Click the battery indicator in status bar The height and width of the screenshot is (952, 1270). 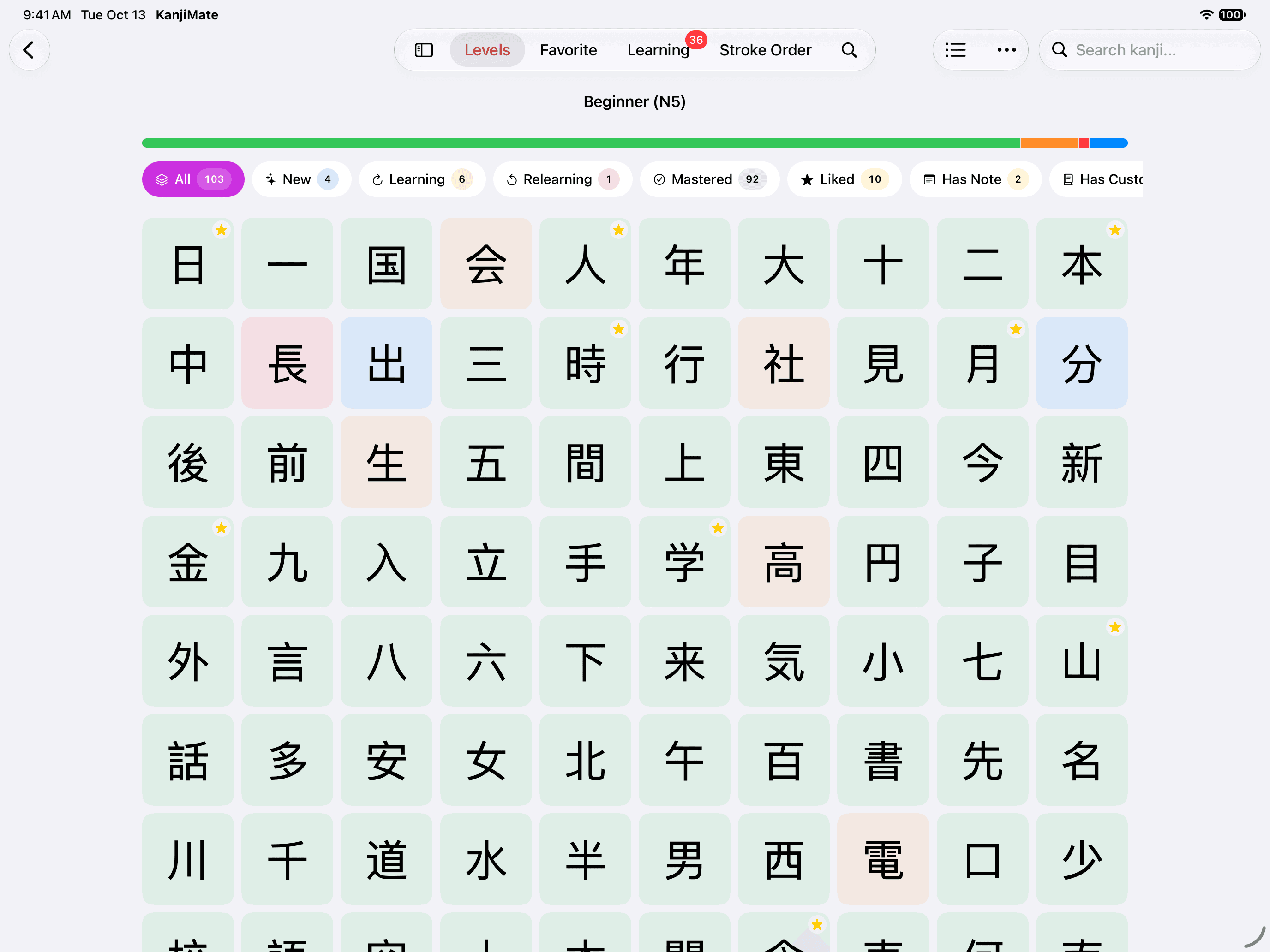(x=1232, y=15)
